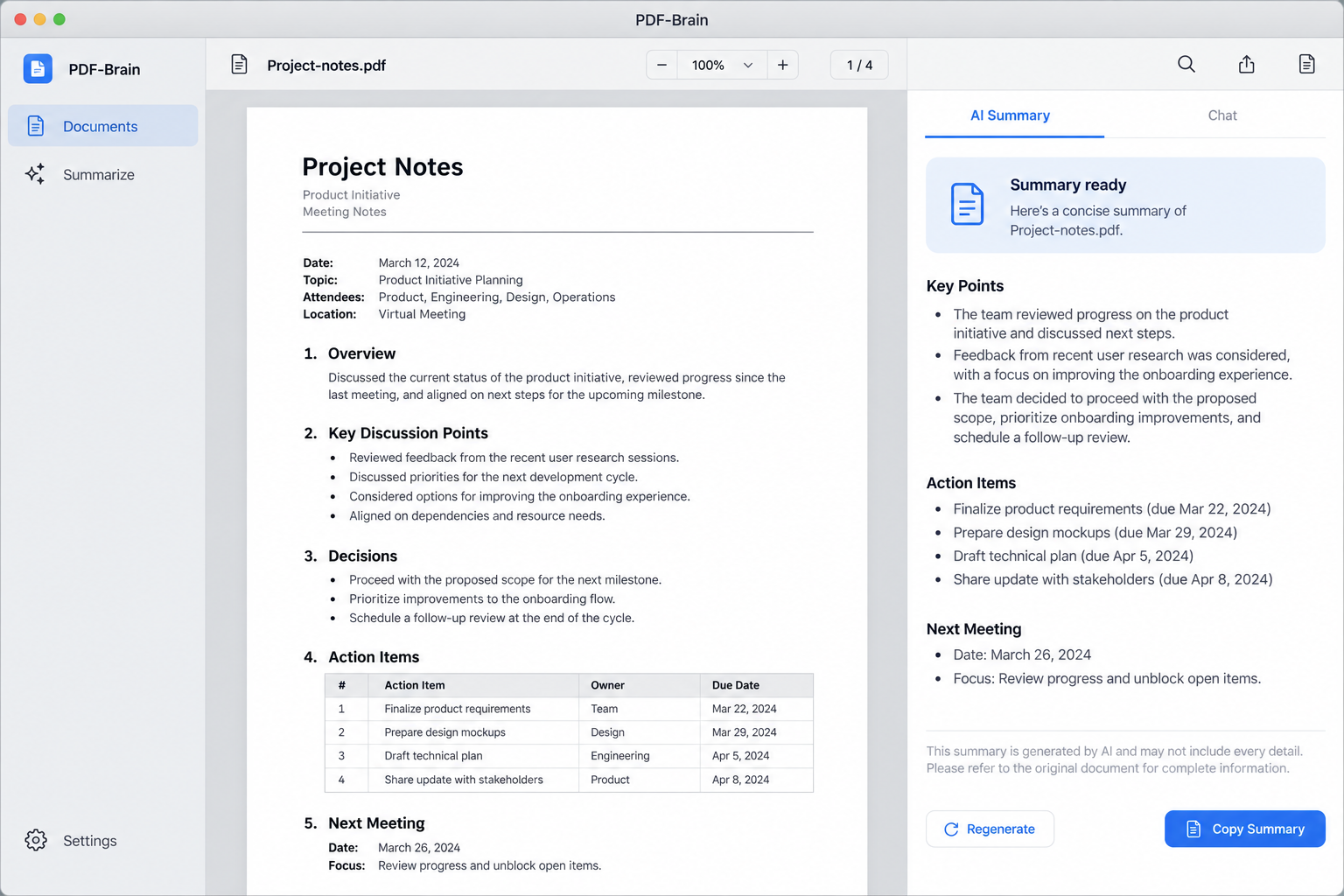This screenshot has height=896, width=1344.
Task: Click the share/export icon
Action: [1247, 64]
